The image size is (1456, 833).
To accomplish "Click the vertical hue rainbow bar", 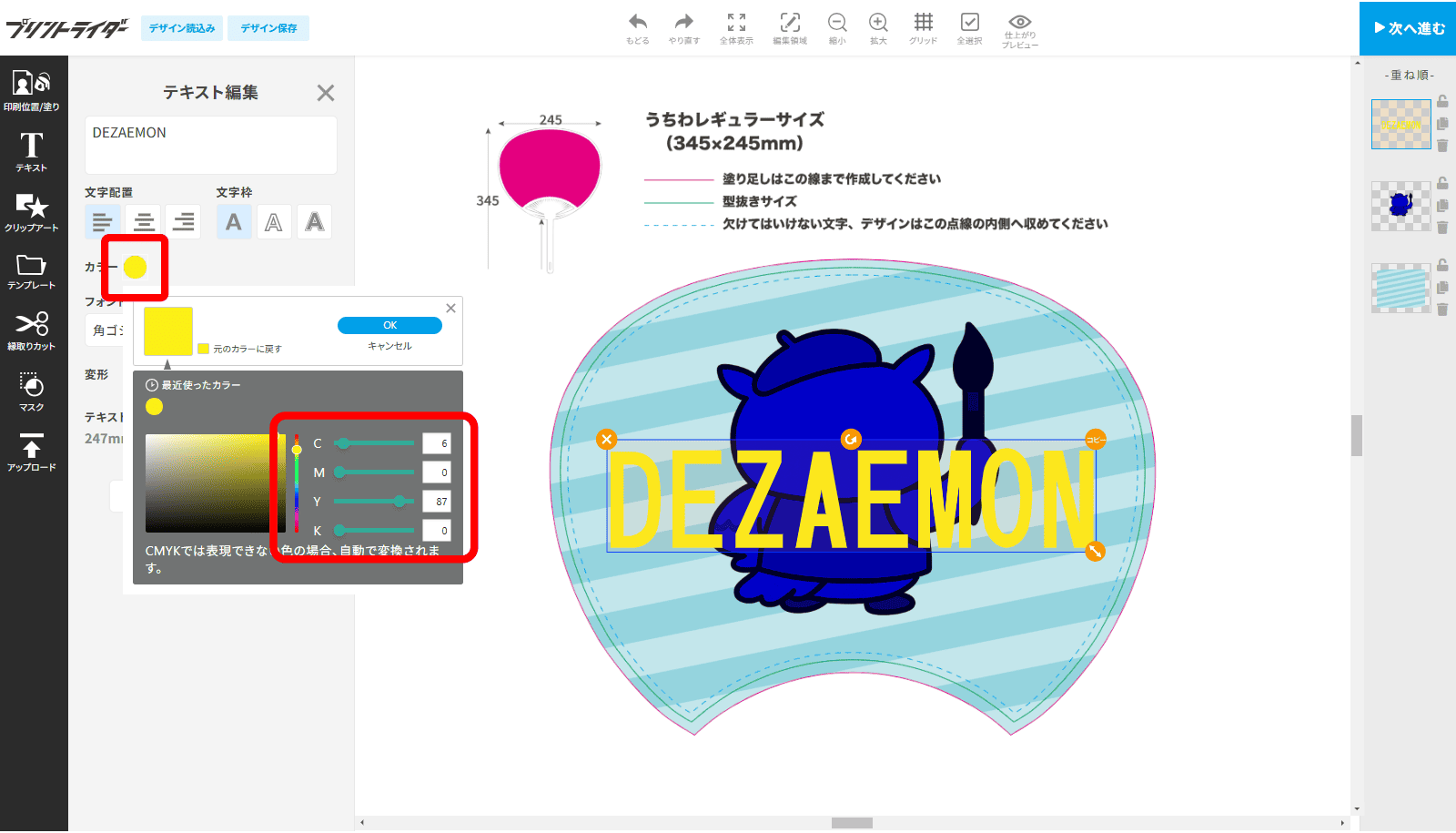I will click(x=296, y=483).
